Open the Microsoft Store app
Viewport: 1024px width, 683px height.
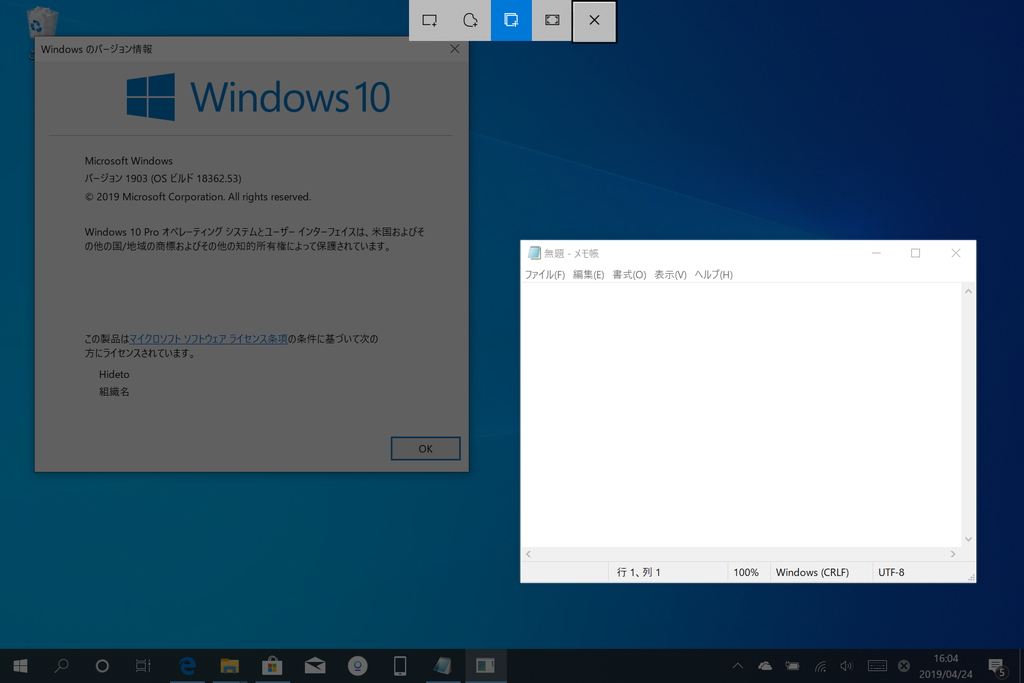pyautogui.click(x=272, y=665)
